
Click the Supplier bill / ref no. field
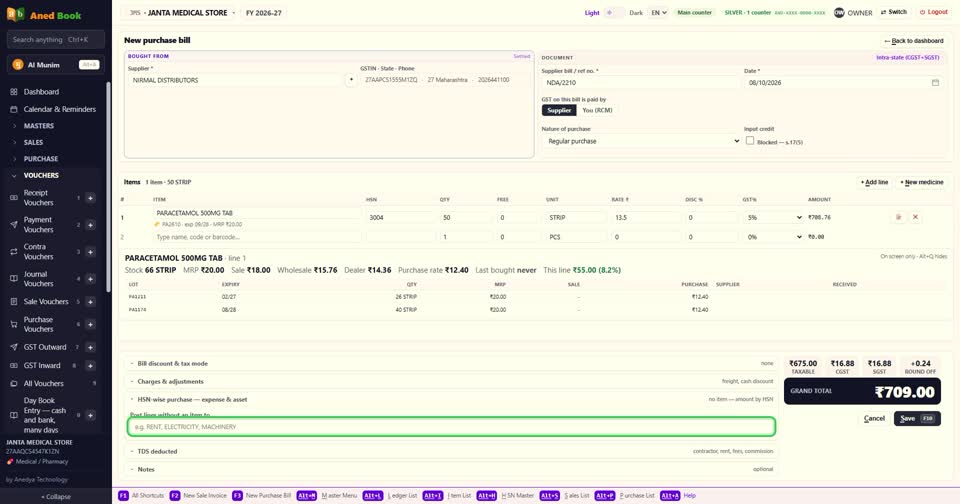[x=640, y=83]
